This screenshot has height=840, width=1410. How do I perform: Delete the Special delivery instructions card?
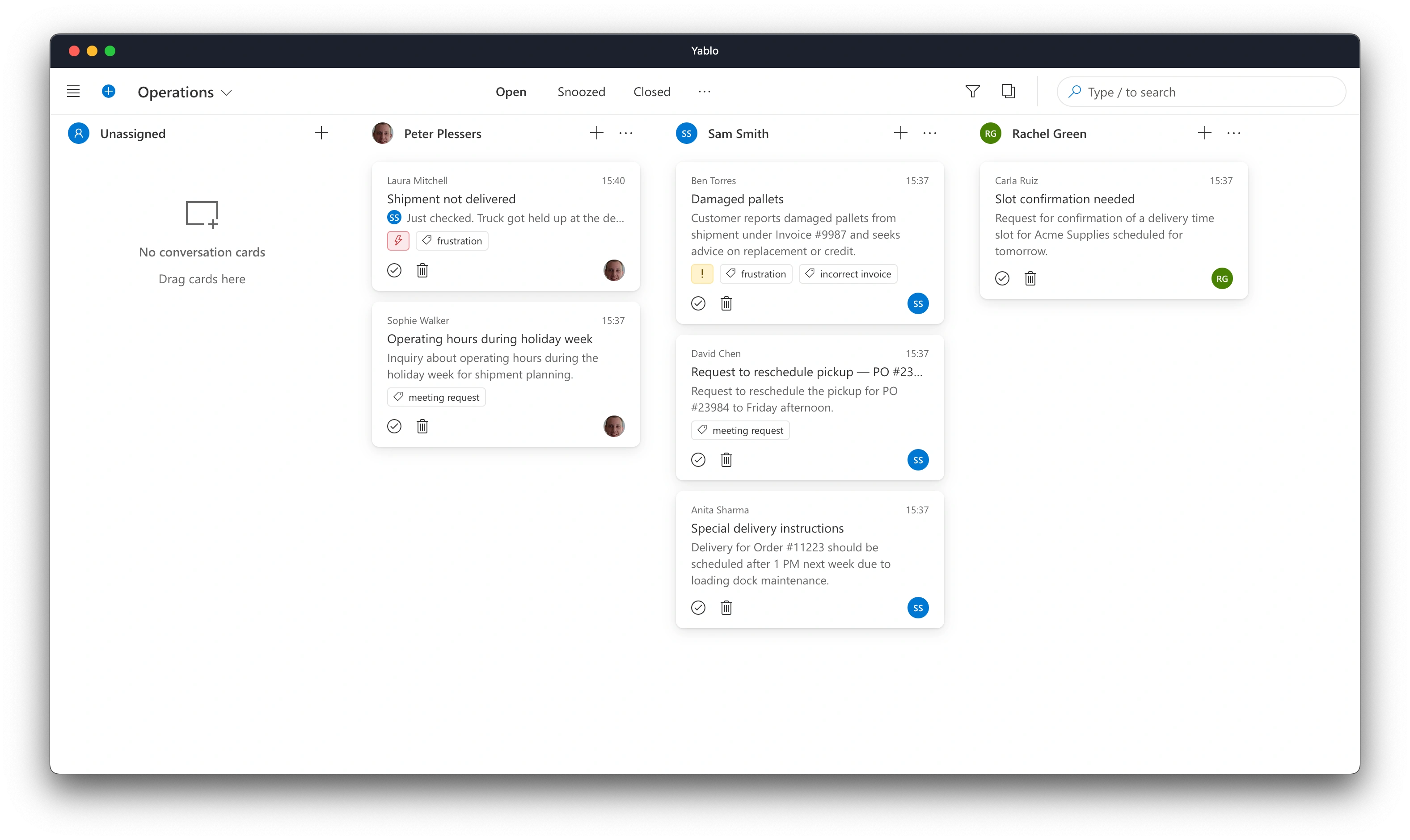[726, 607]
